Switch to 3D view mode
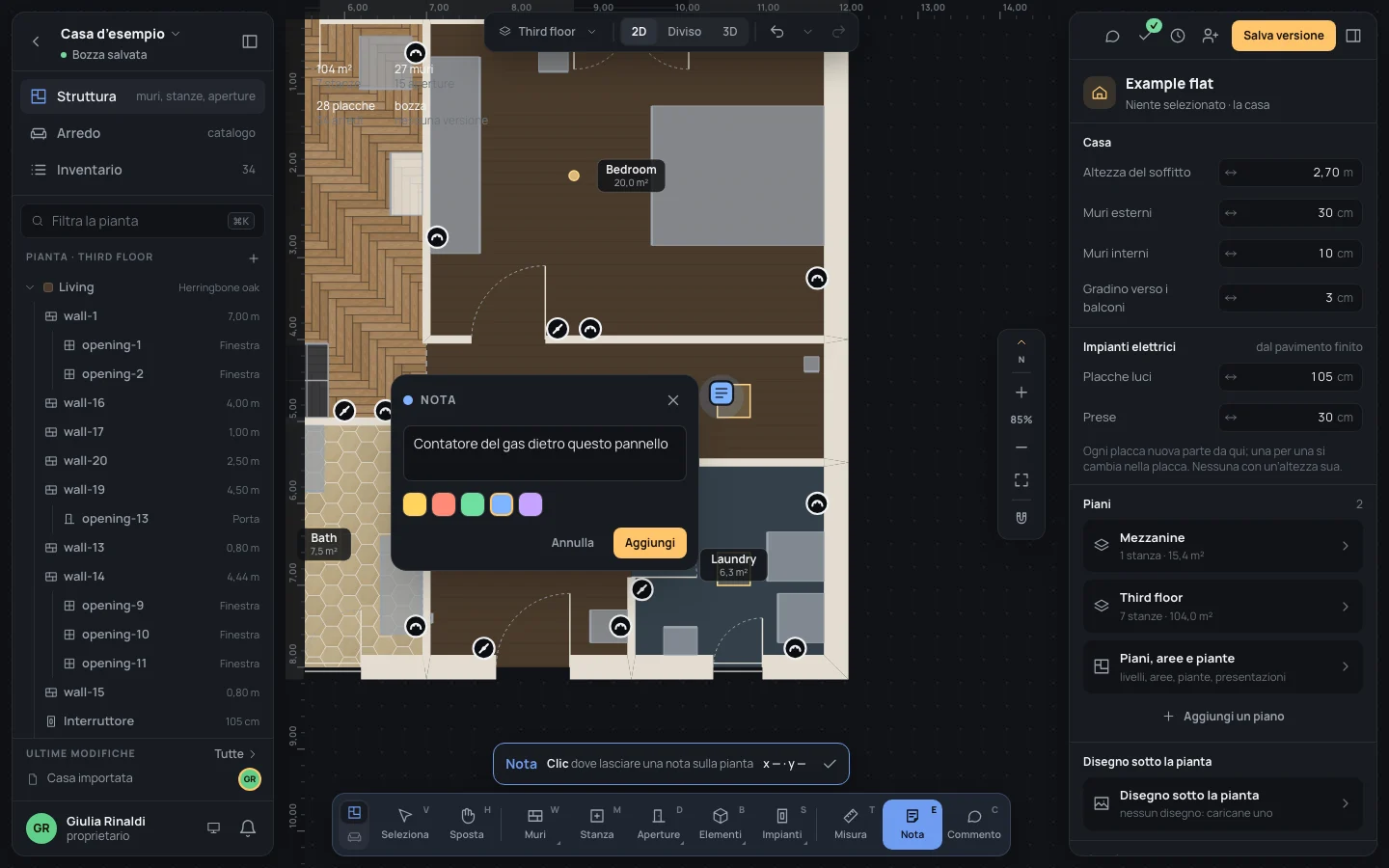Viewport: 1389px width, 868px height. point(730,32)
